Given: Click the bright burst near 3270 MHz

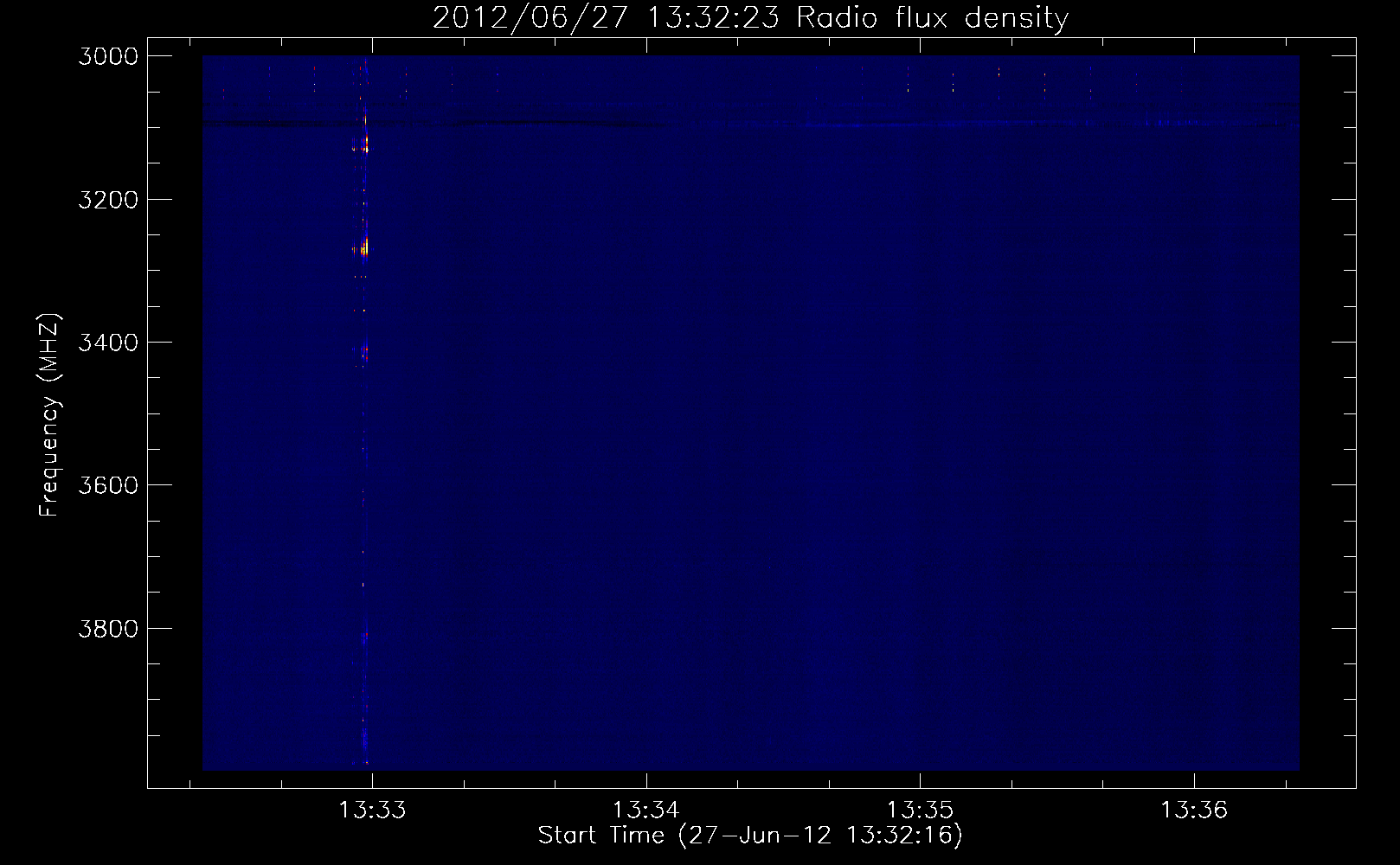Looking at the screenshot, I should [x=363, y=248].
